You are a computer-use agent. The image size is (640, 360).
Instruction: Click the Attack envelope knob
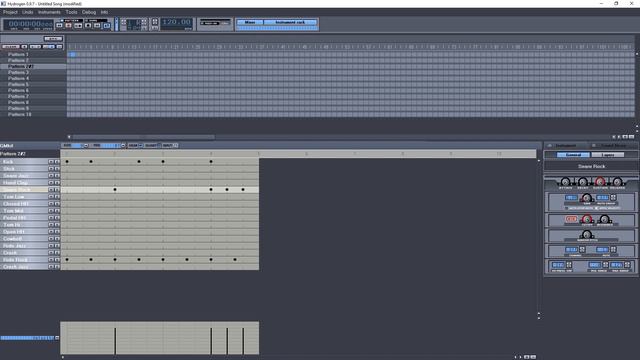565,182
